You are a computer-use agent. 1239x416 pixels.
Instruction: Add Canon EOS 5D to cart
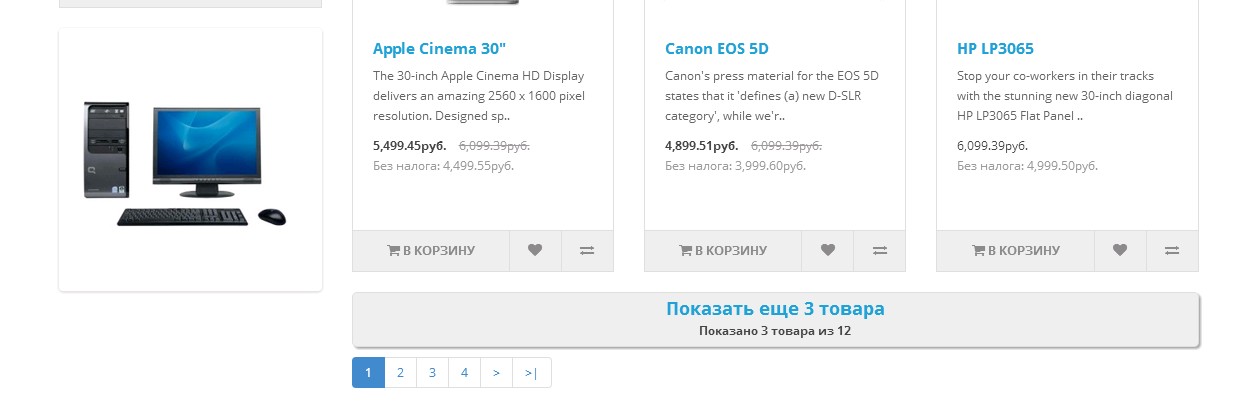tap(723, 251)
